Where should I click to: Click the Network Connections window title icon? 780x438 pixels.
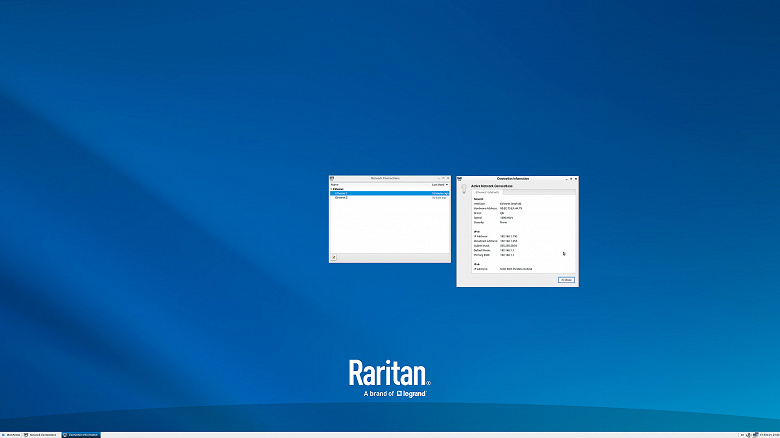(332, 178)
